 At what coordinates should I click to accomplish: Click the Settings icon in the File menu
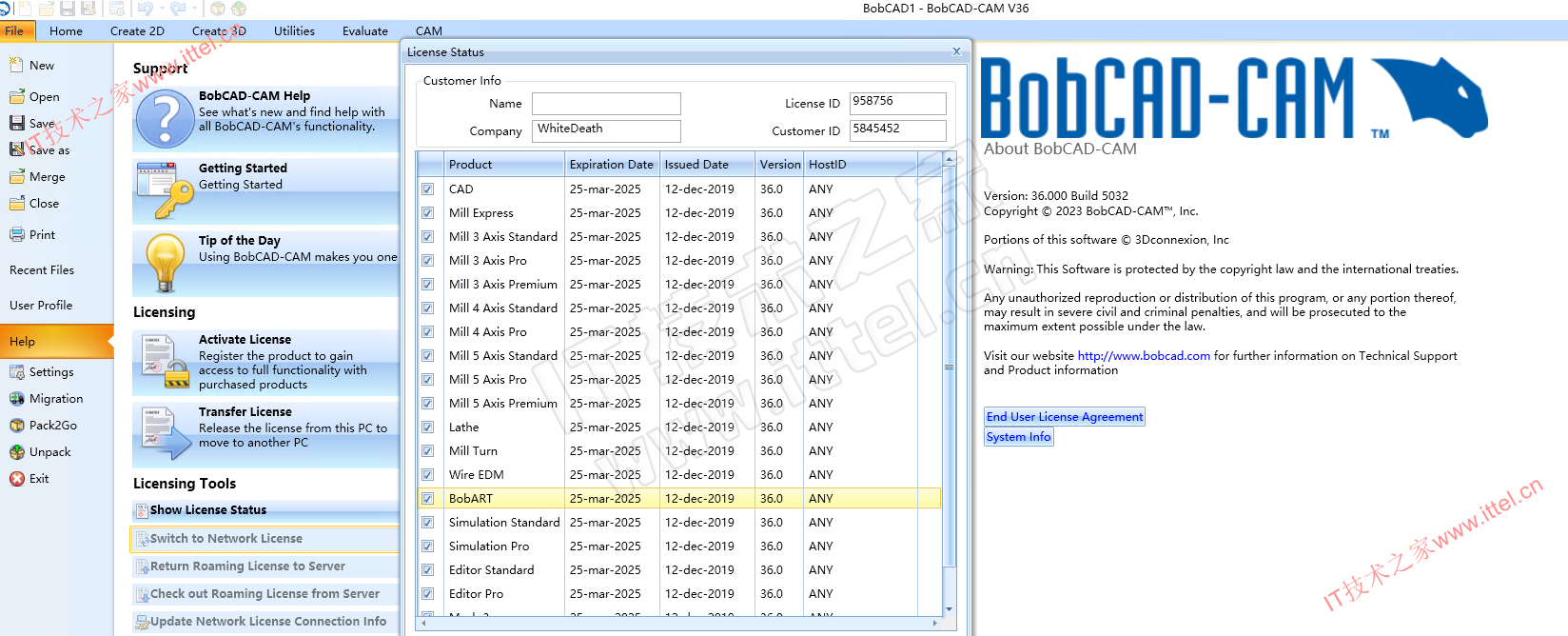[16, 372]
